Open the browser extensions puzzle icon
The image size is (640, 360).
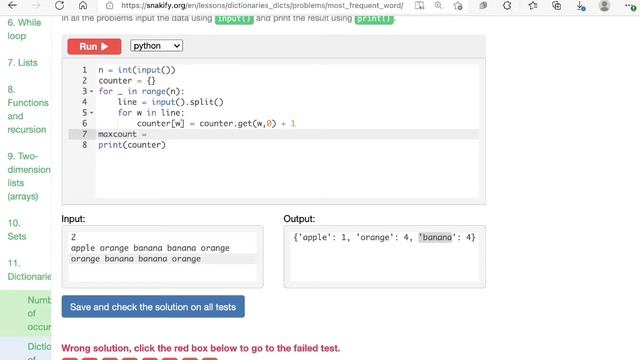pyautogui.click(x=507, y=6)
